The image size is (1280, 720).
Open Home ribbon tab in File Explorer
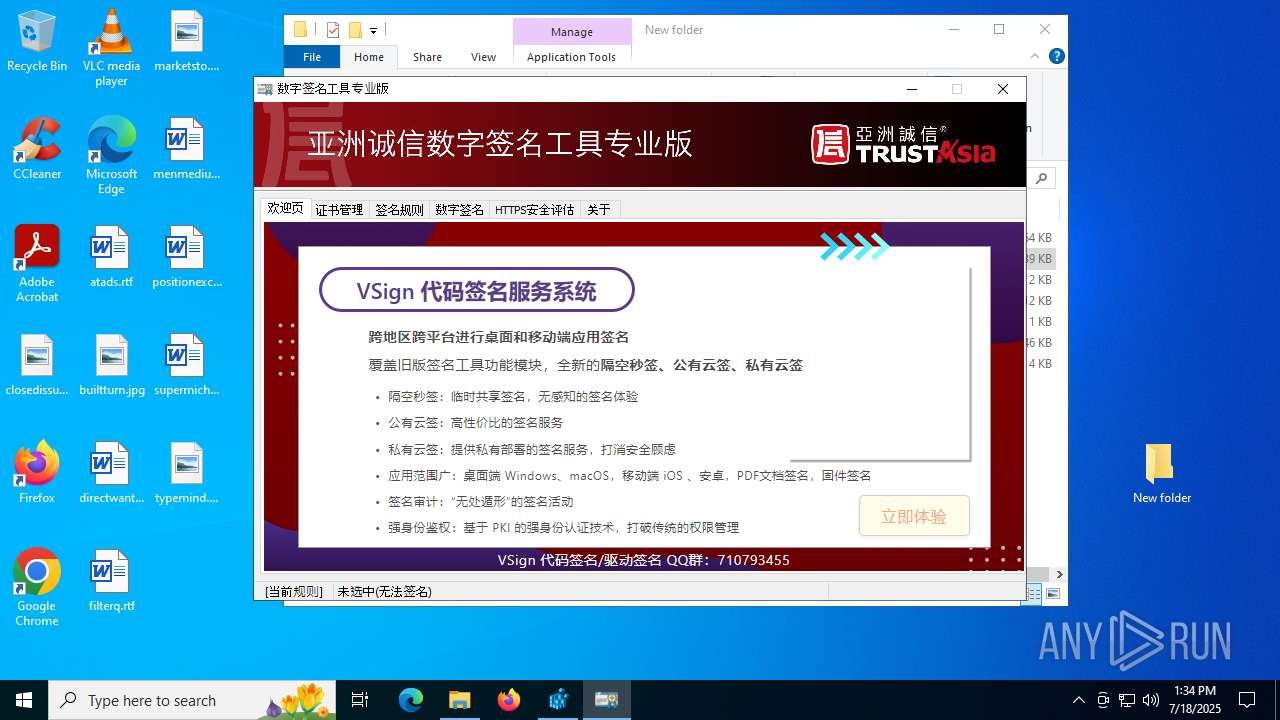click(x=369, y=57)
